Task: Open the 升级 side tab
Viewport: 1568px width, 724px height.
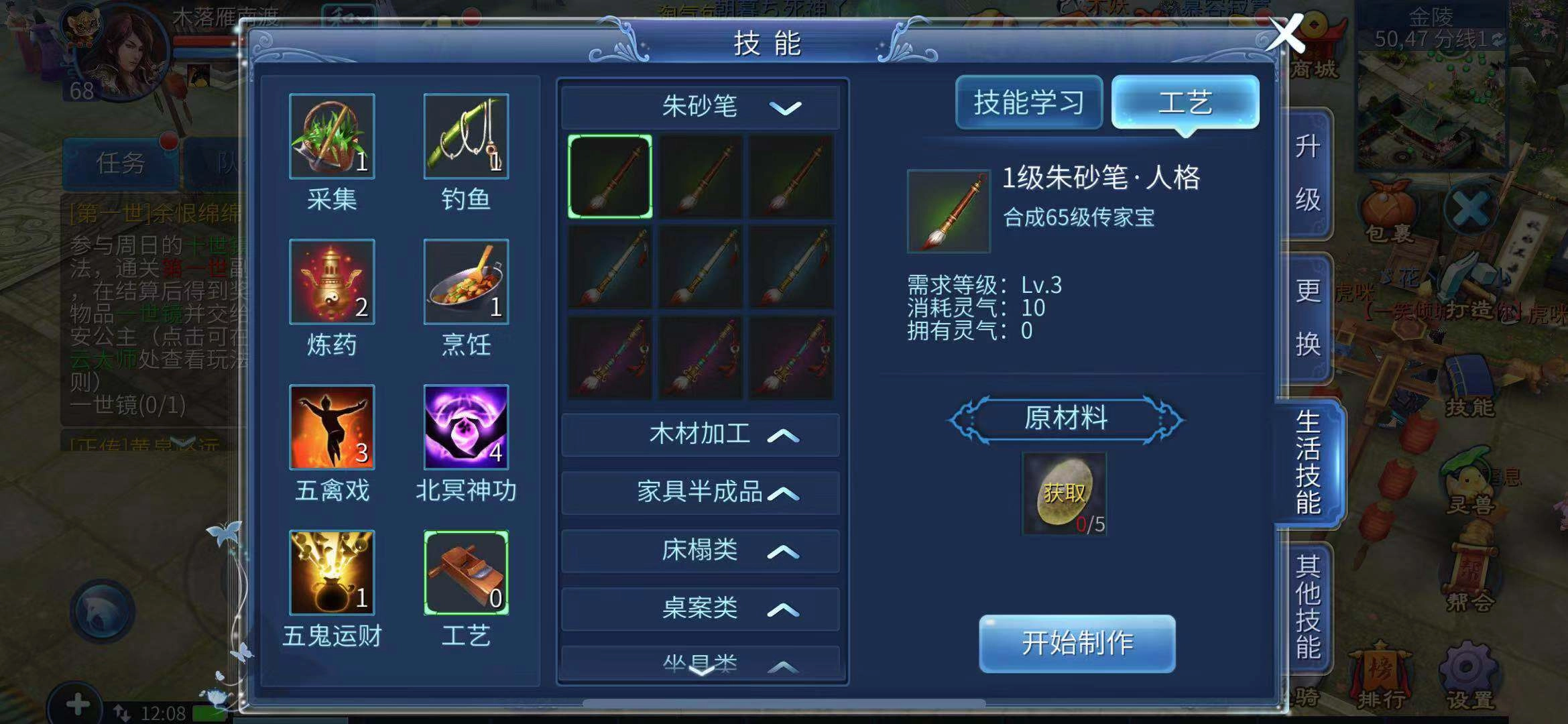Action: coord(1307,173)
